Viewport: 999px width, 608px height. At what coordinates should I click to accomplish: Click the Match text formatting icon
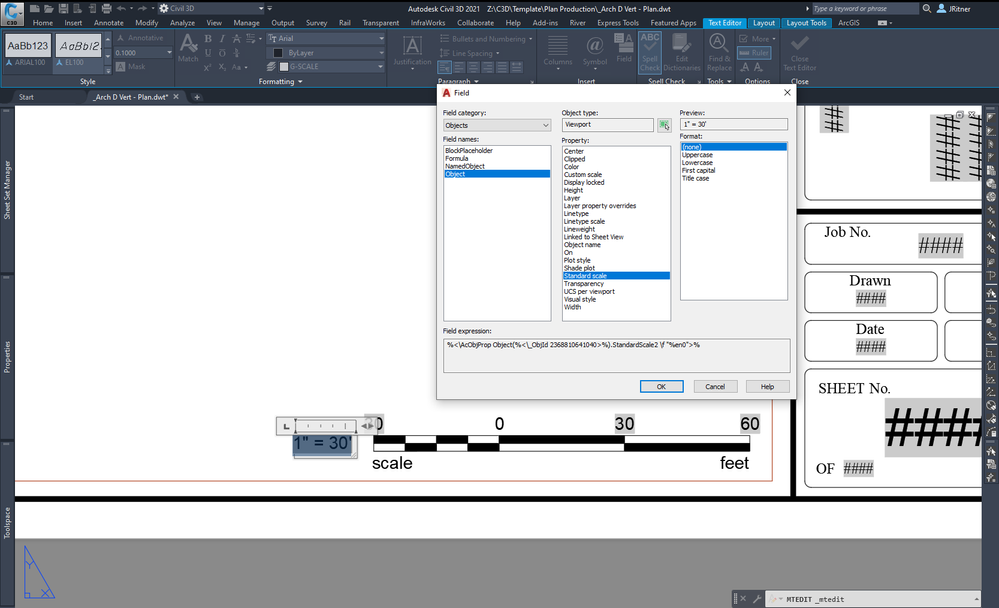click(187, 46)
